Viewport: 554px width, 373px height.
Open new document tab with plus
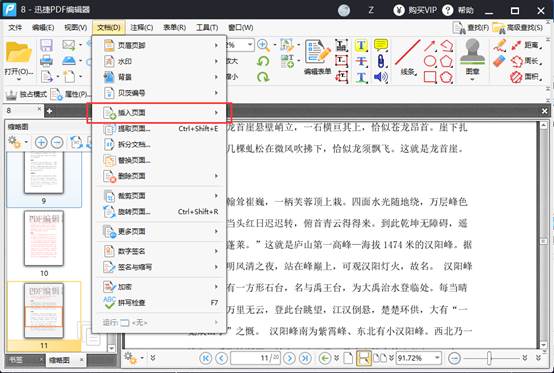49,111
